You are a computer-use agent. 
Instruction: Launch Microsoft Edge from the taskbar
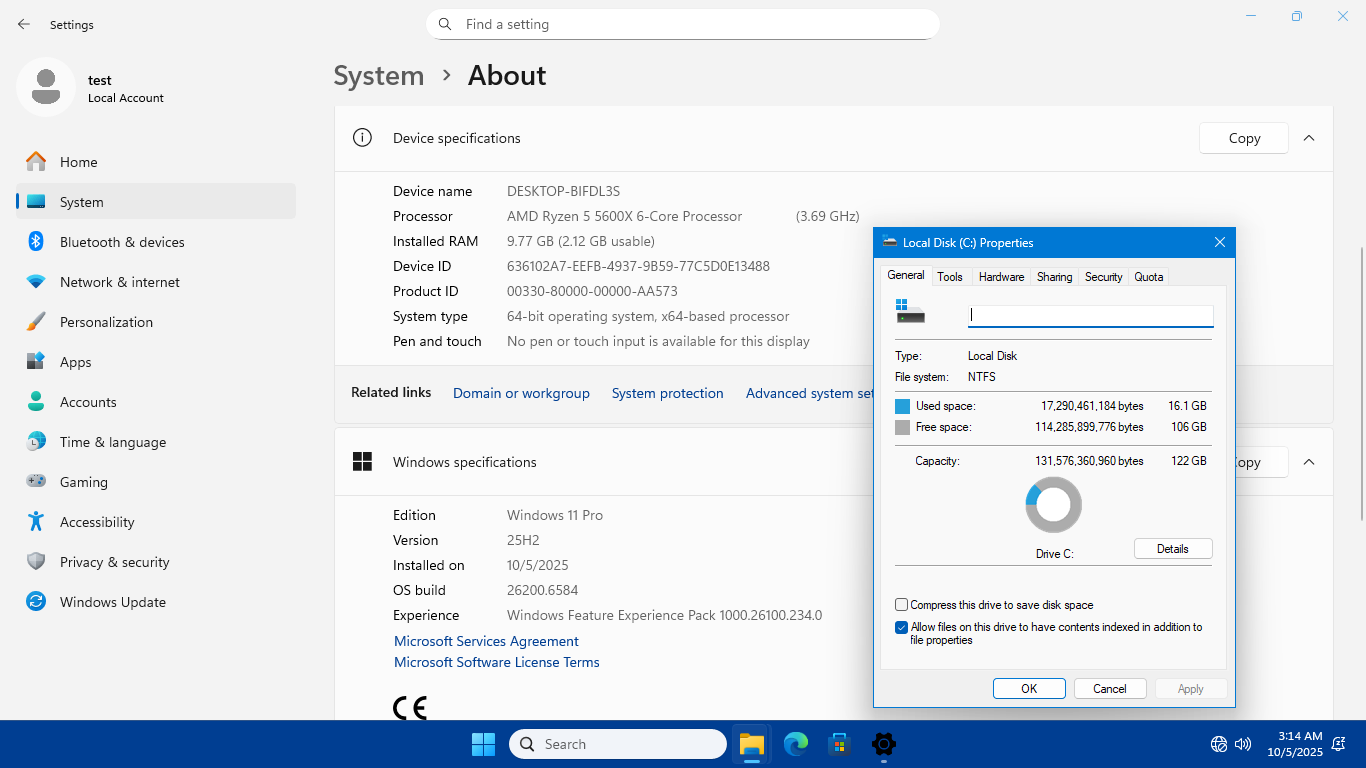point(796,744)
